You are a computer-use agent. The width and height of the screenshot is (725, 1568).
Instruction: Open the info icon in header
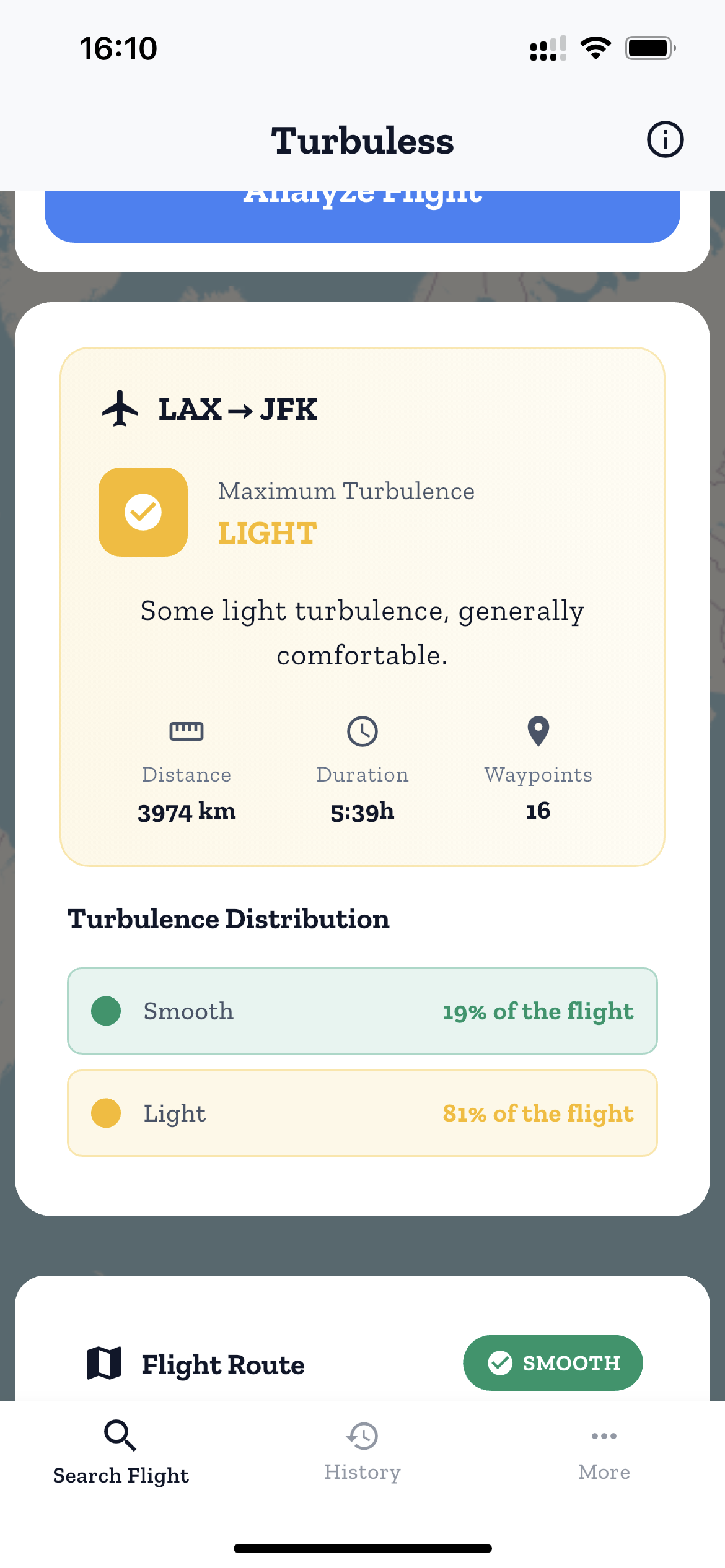(x=665, y=139)
